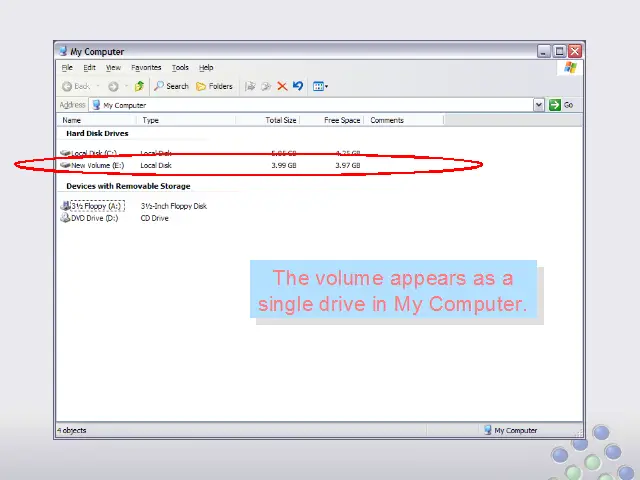This screenshot has height=480, width=640.
Task: Sort by the Free Space column header
Action: click(x=342, y=120)
